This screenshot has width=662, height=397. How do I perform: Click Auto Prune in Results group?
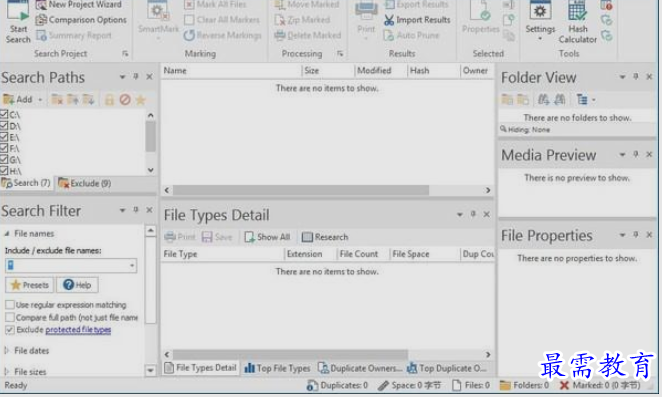[x=412, y=35]
